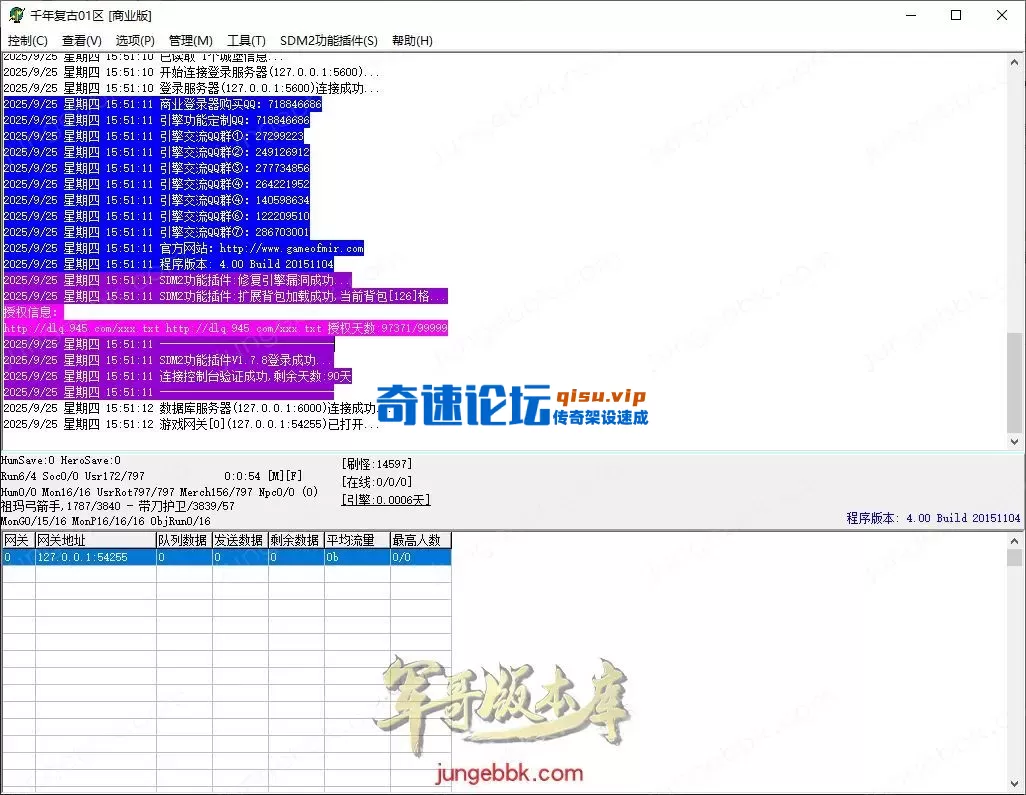
Task: Click the 队列数据 column header
Action: 184,540
